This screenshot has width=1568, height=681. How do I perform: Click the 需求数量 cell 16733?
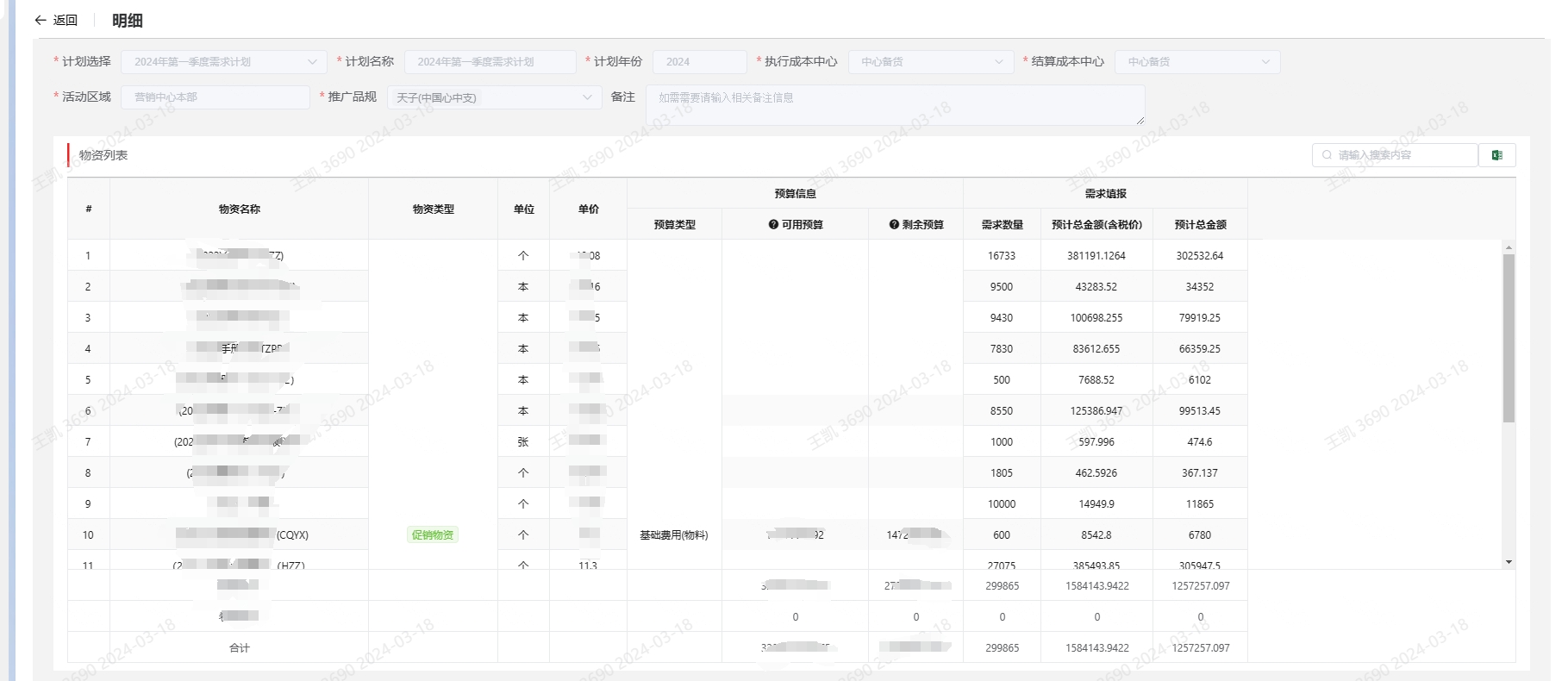[1002, 256]
